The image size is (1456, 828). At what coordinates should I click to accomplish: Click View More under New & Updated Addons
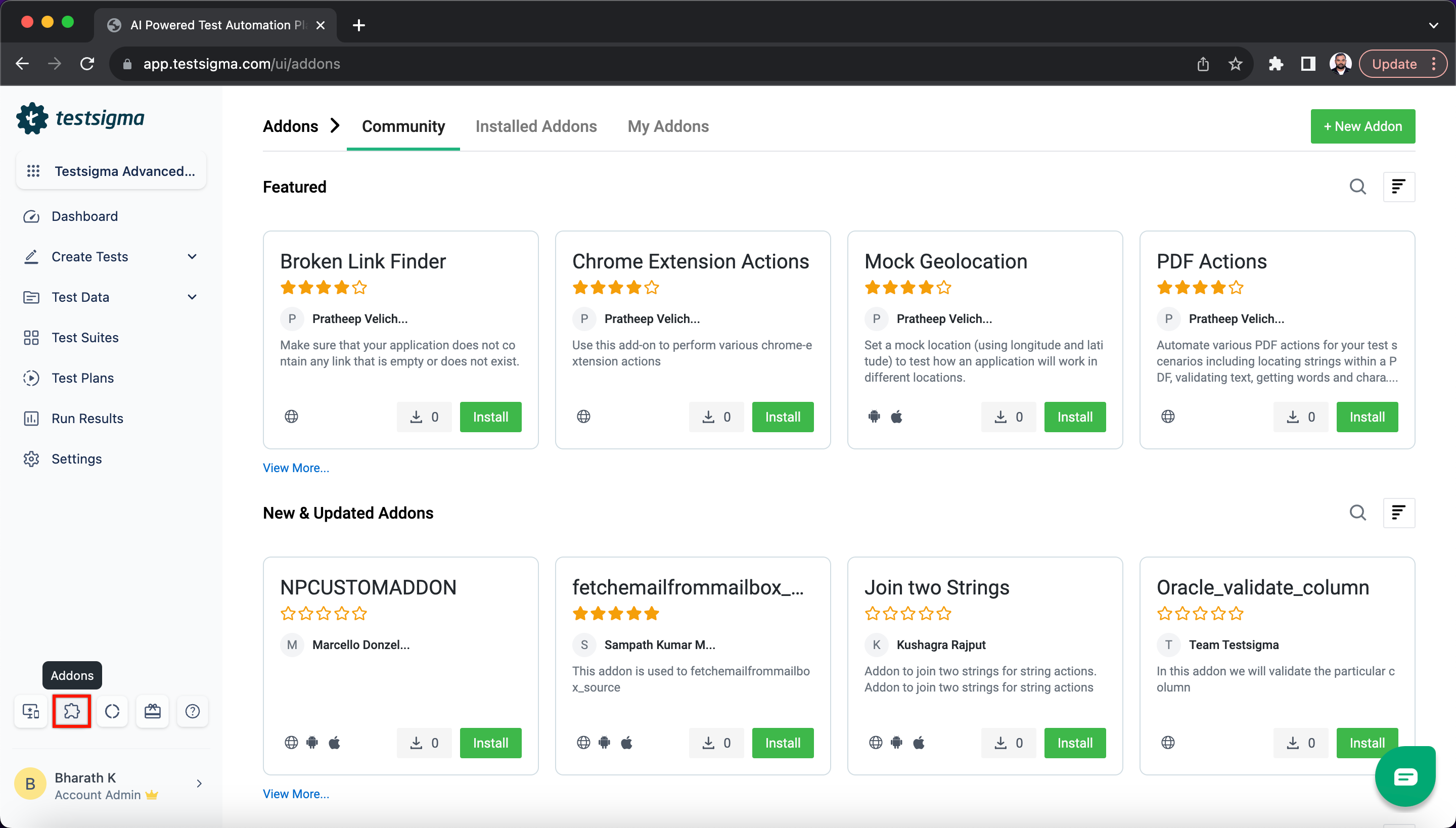296,793
